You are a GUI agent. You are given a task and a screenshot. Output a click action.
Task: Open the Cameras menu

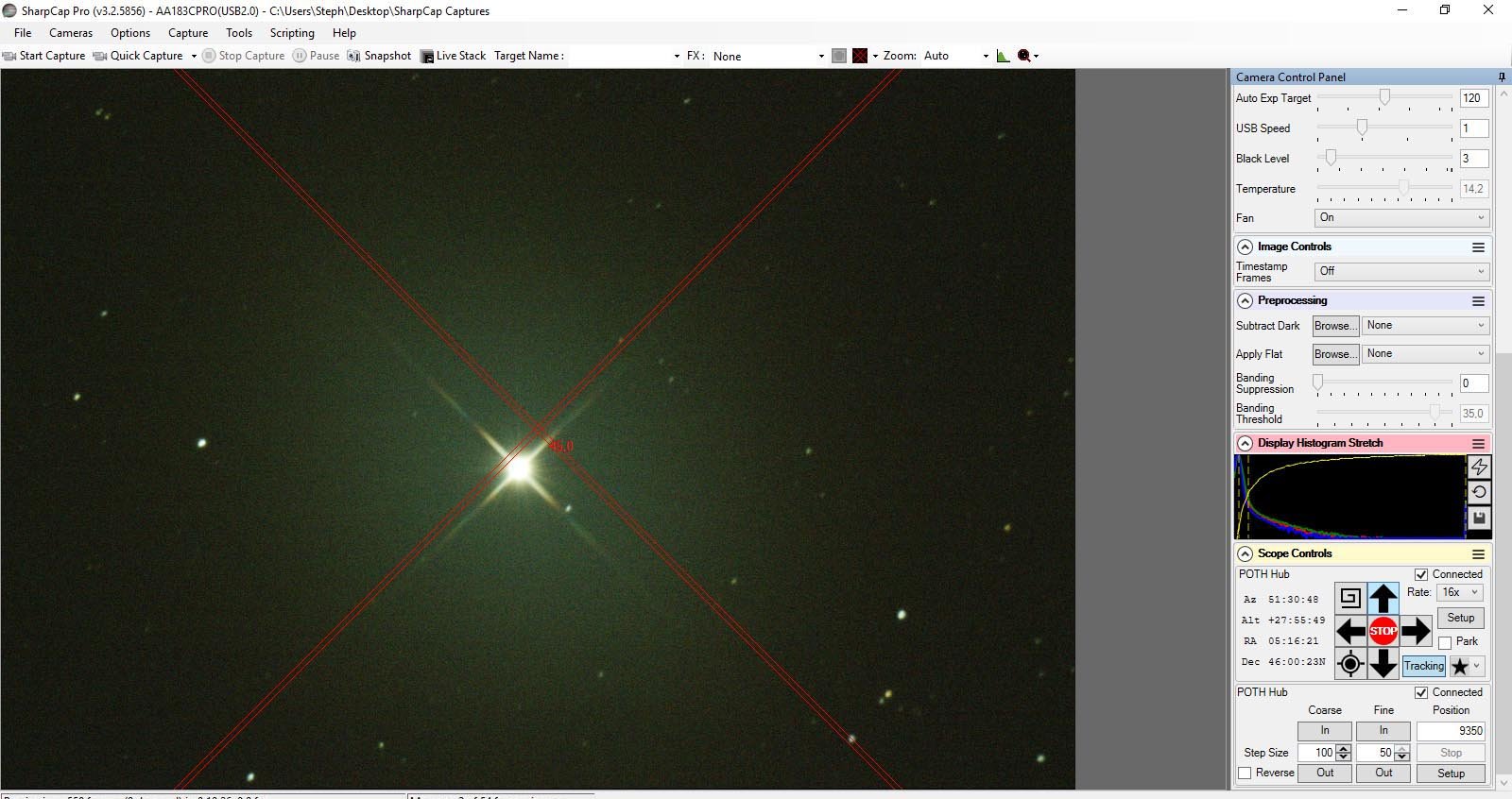[71, 33]
